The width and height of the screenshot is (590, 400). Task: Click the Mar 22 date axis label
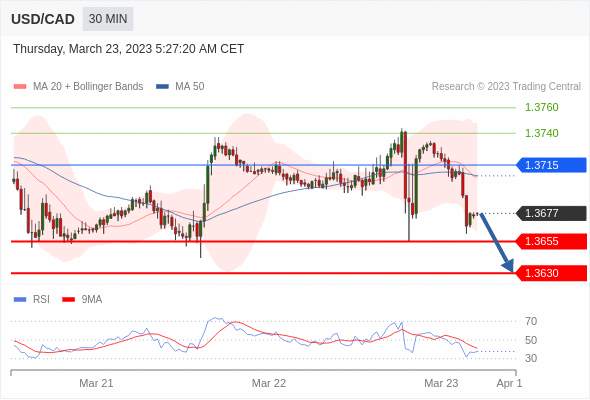[x=269, y=383]
